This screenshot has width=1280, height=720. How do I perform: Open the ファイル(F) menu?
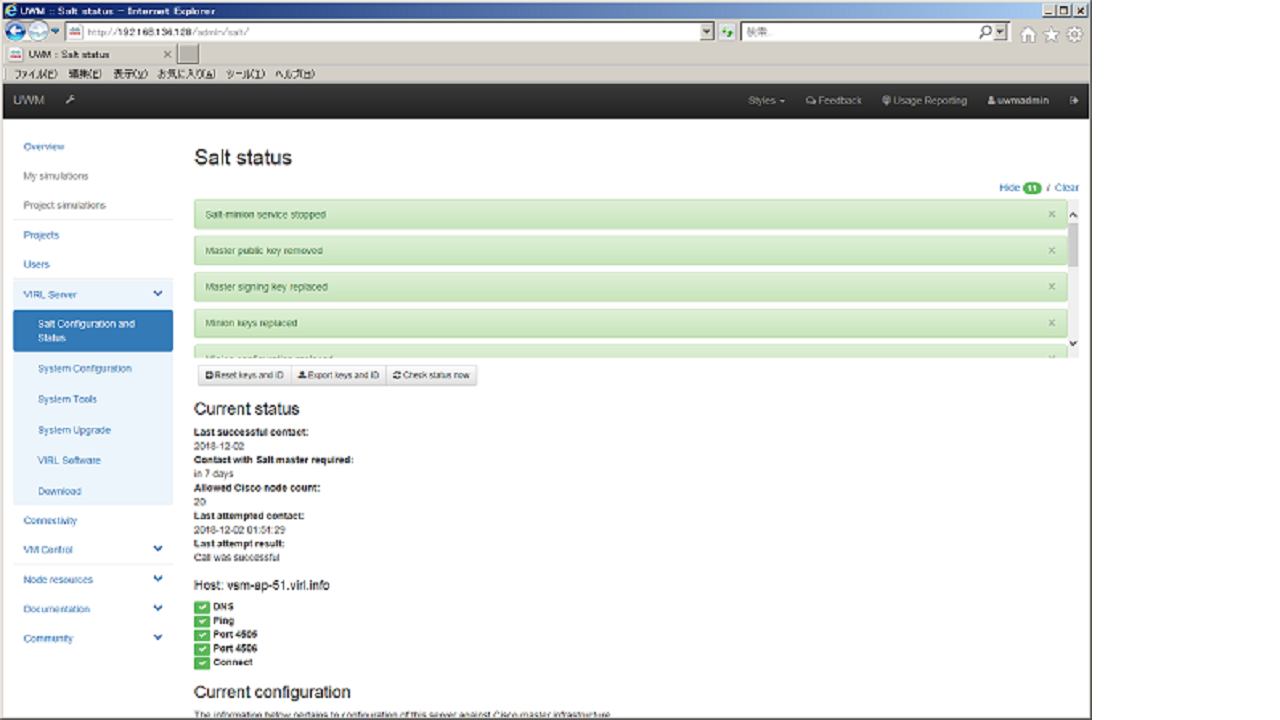pyautogui.click(x=35, y=74)
